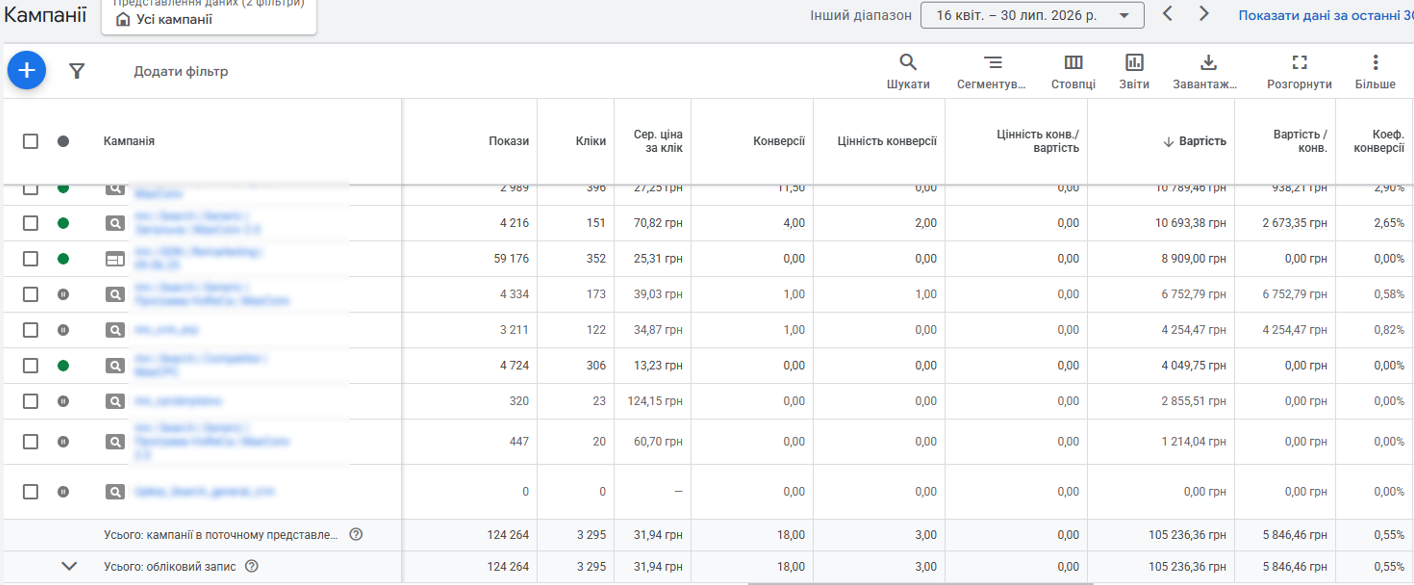Open paused status dropdown in the 320 impressions row
Viewport: 1414px width, 585px height.
63,401
